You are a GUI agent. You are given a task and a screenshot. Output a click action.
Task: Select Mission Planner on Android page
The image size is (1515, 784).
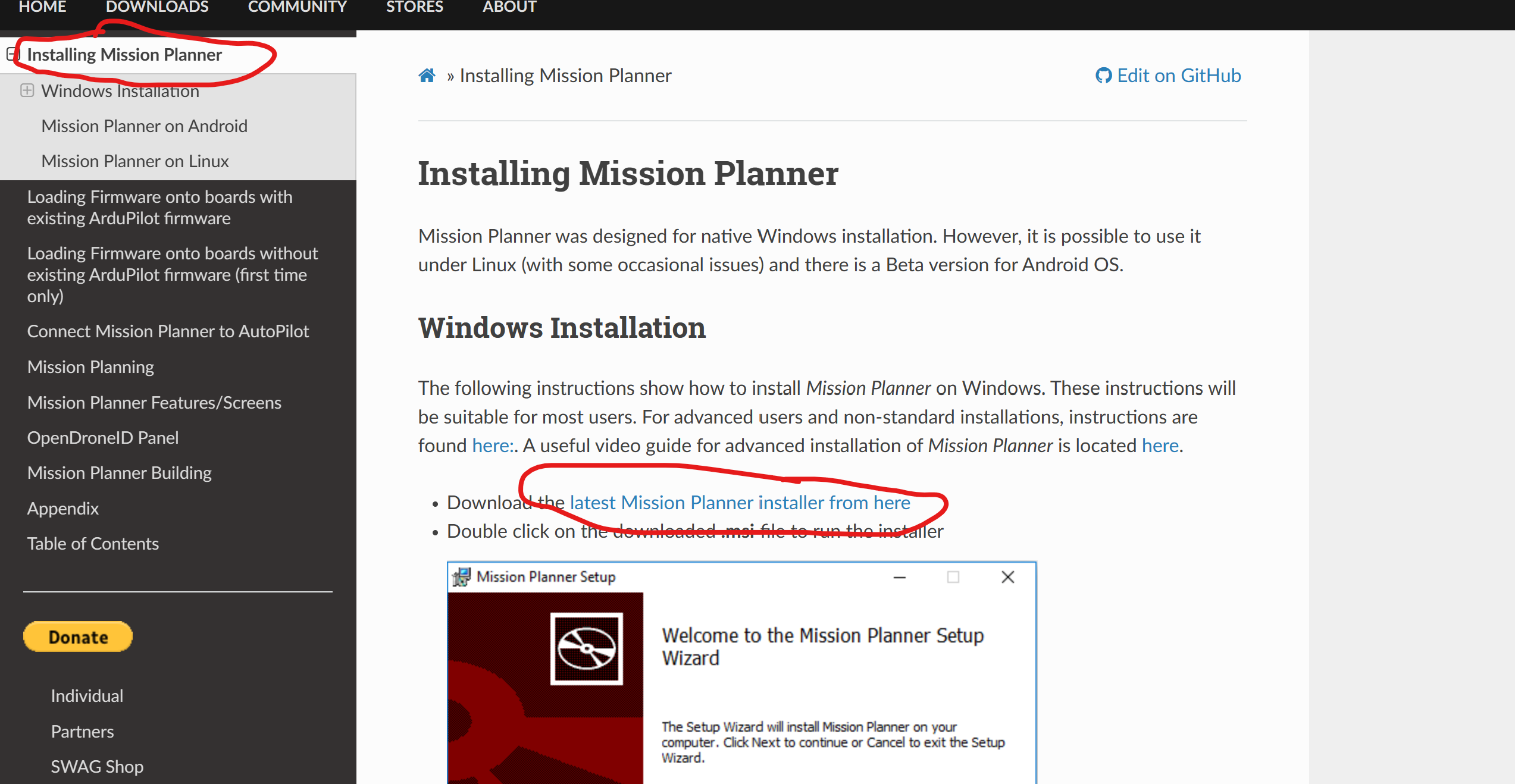tap(143, 125)
